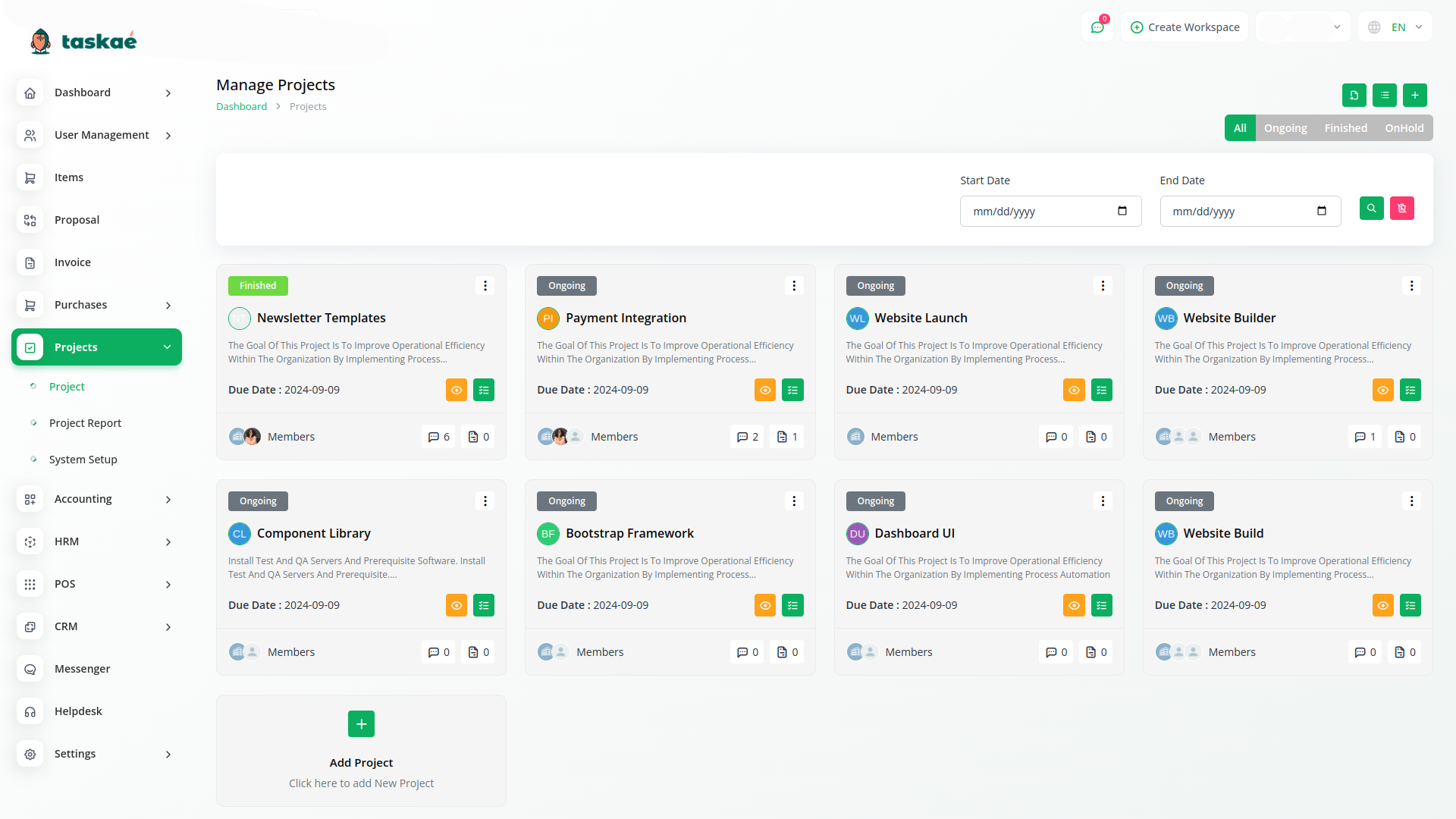Open task list icon for Payment Integration
The width and height of the screenshot is (1456, 819).
point(792,390)
